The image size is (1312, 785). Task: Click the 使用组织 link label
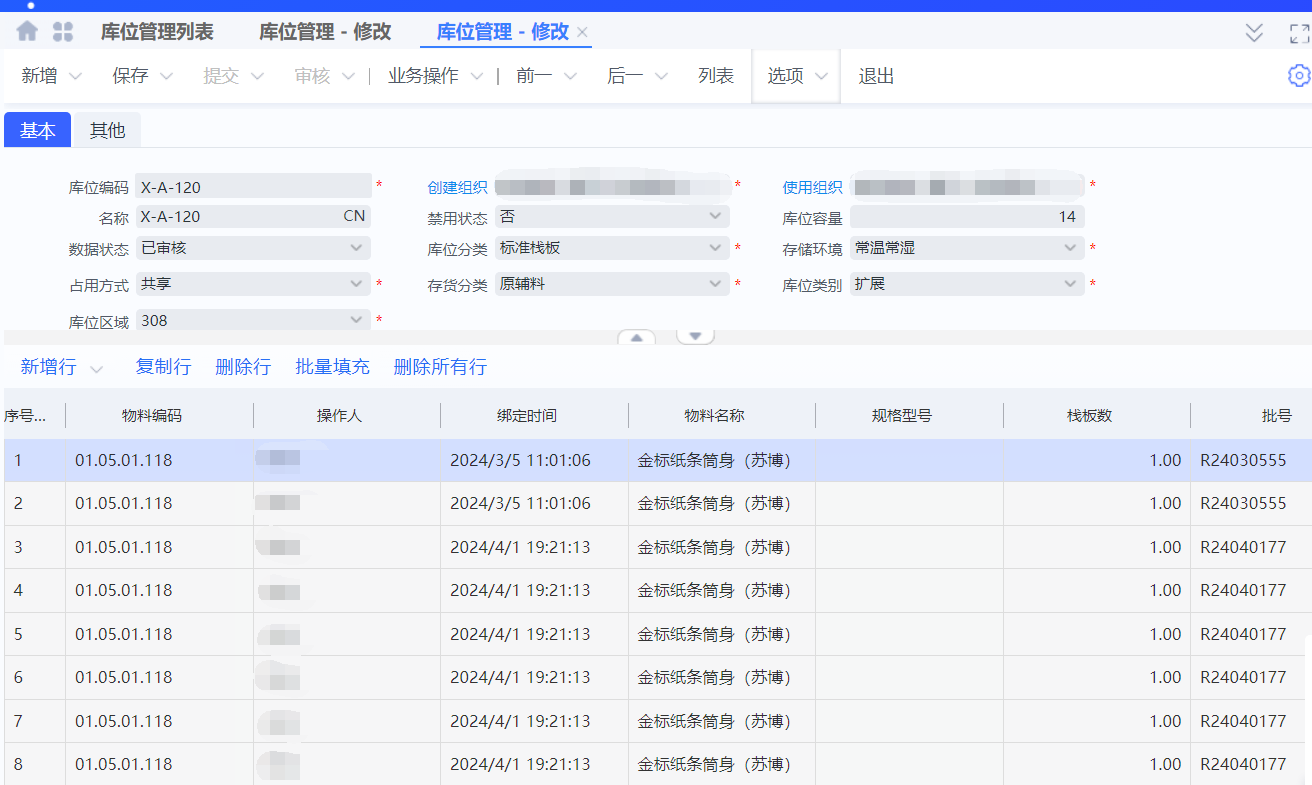(812, 187)
